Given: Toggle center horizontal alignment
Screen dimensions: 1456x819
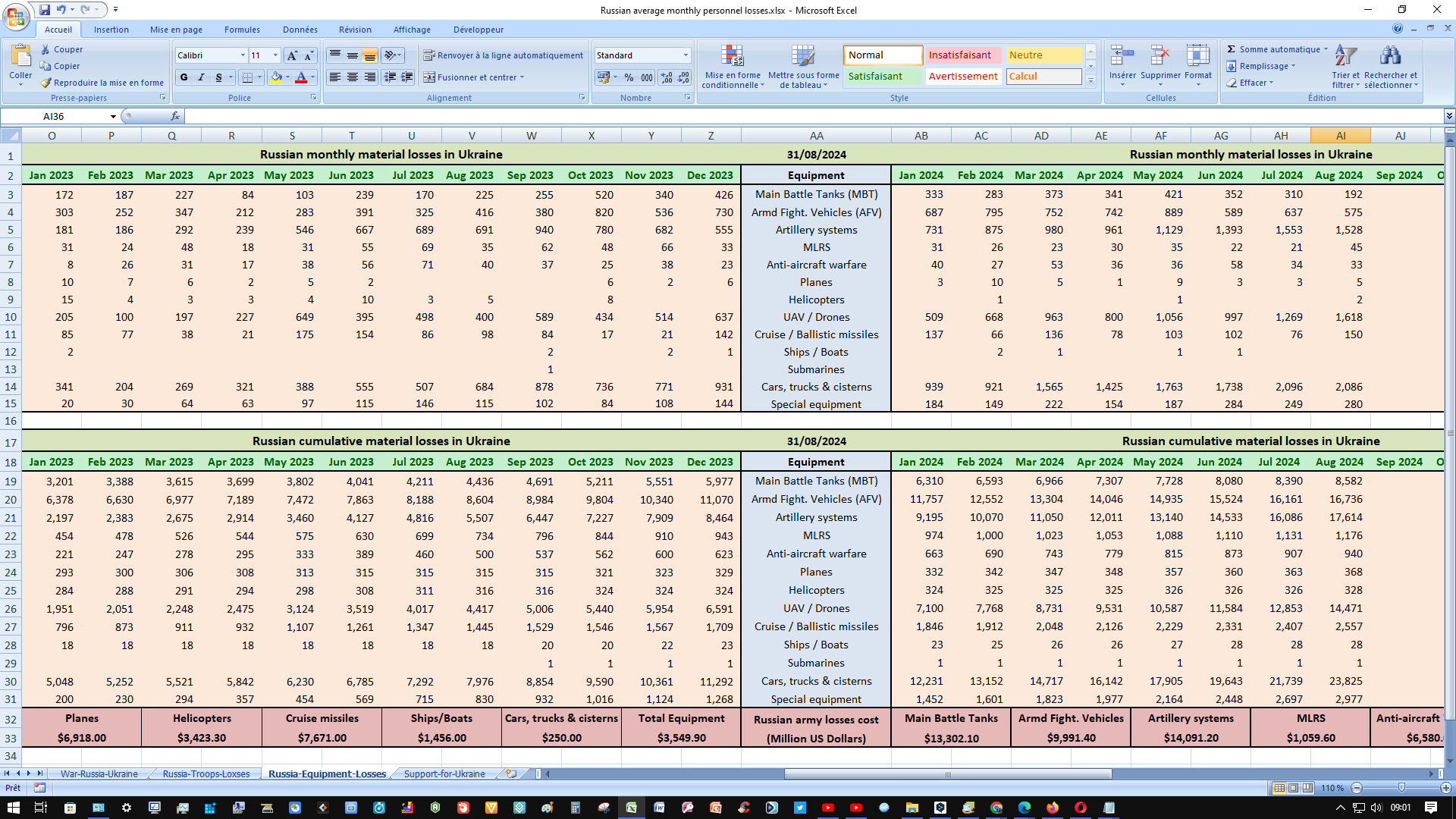Looking at the screenshot, I should pos(352,77).
